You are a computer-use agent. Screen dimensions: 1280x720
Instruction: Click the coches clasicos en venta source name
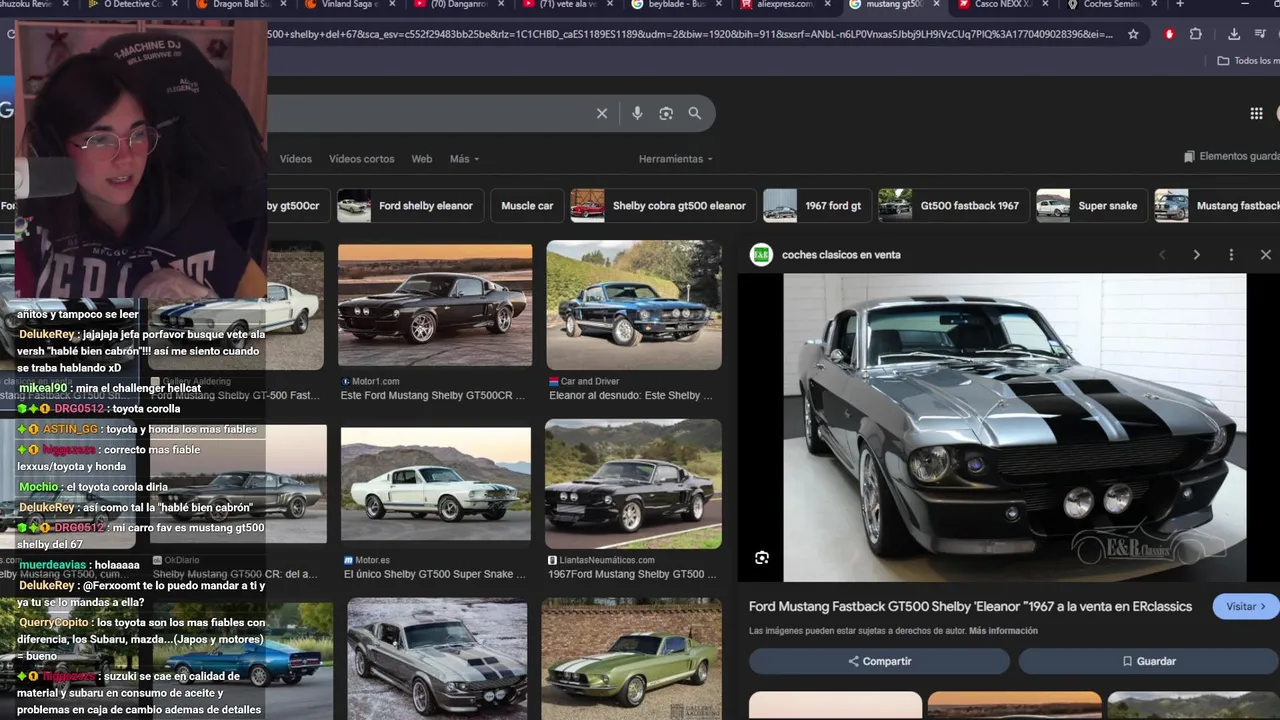pyautogui.click(x=841, y=255)
